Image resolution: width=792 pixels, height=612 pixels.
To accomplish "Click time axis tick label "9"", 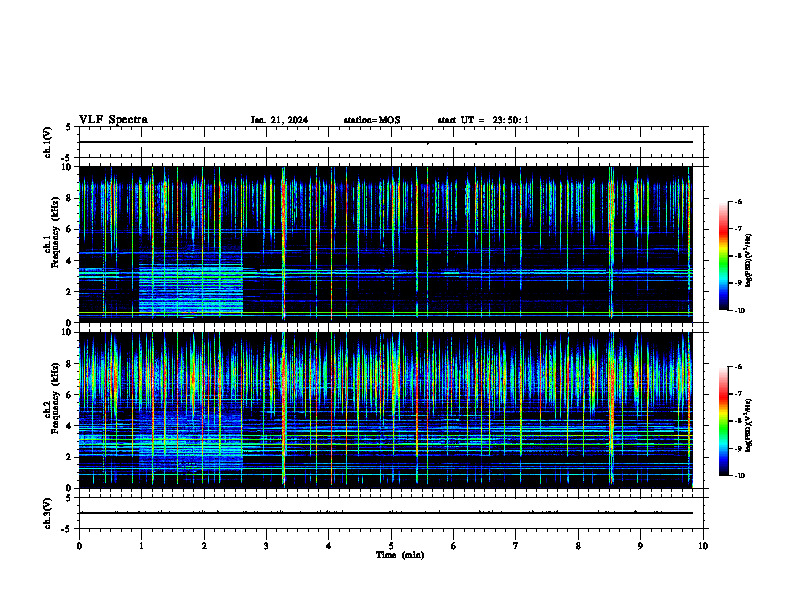I will pos(640,546).
